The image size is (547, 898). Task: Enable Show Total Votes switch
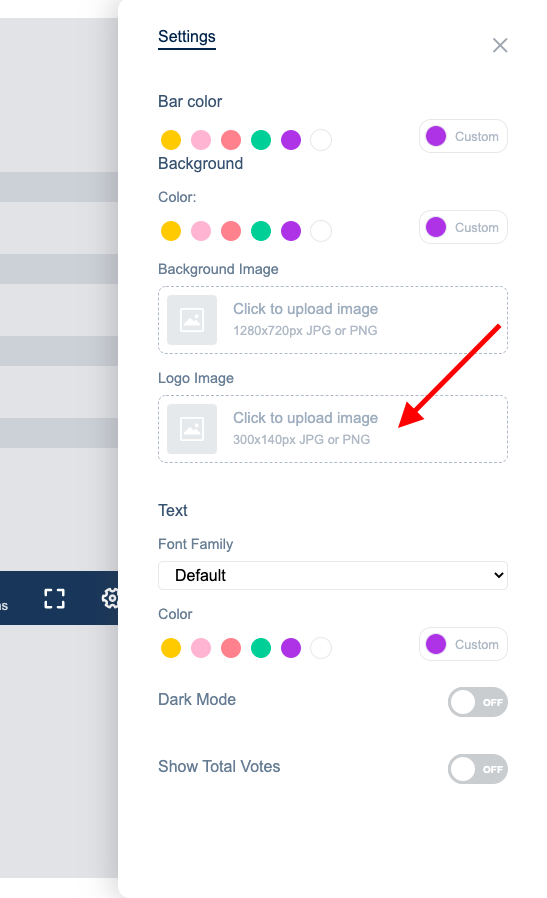[478, 769]
